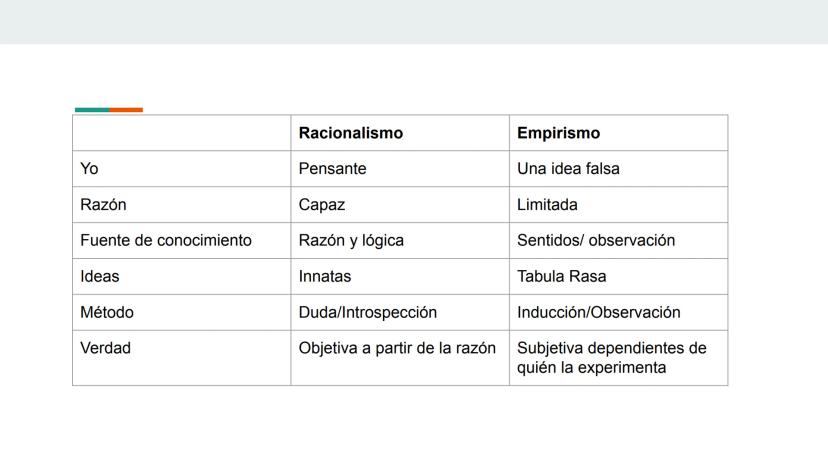828x466 pixels.
Task: Click the Pensante table cell
Action: pyautogui.click(x=333, y=169)
